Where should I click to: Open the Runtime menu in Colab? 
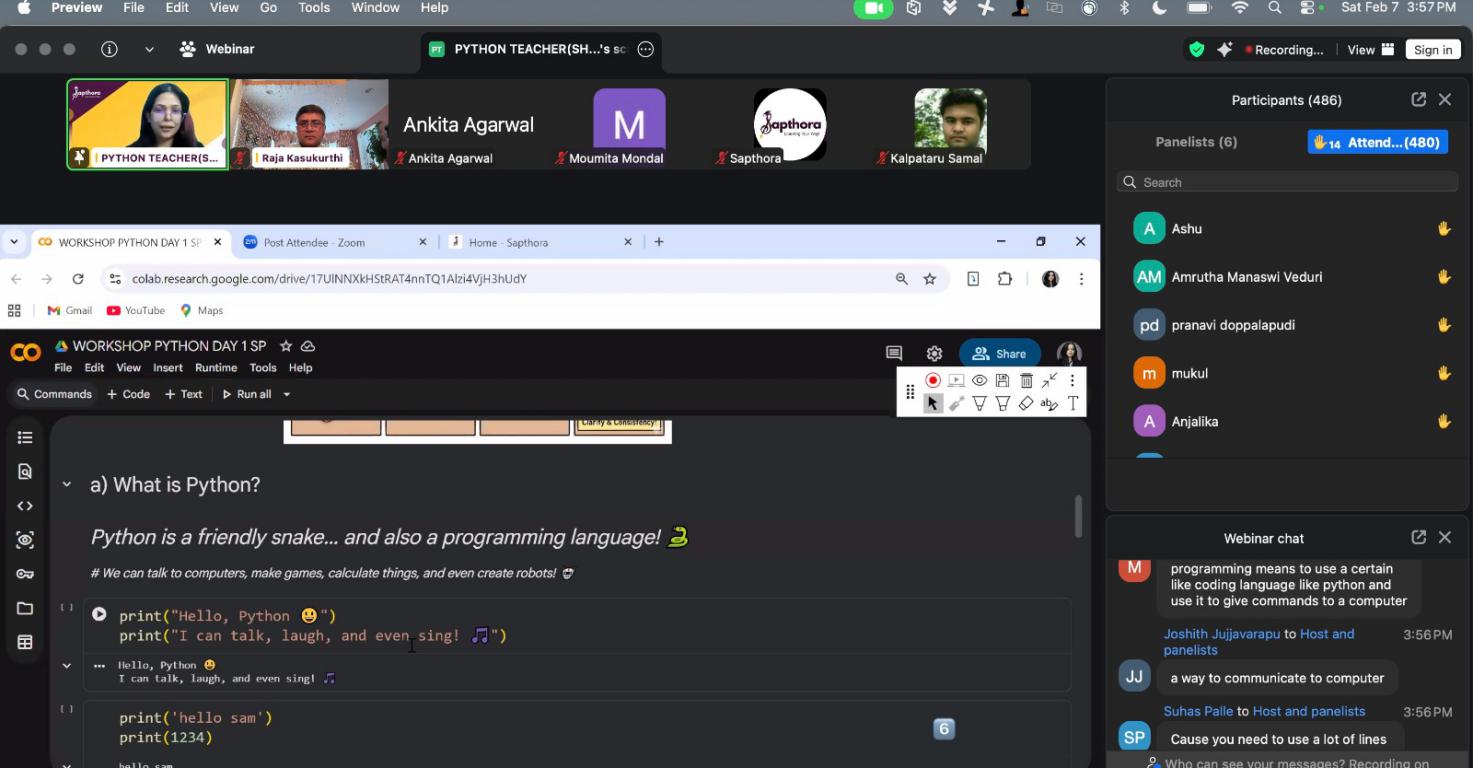[216, 368]
